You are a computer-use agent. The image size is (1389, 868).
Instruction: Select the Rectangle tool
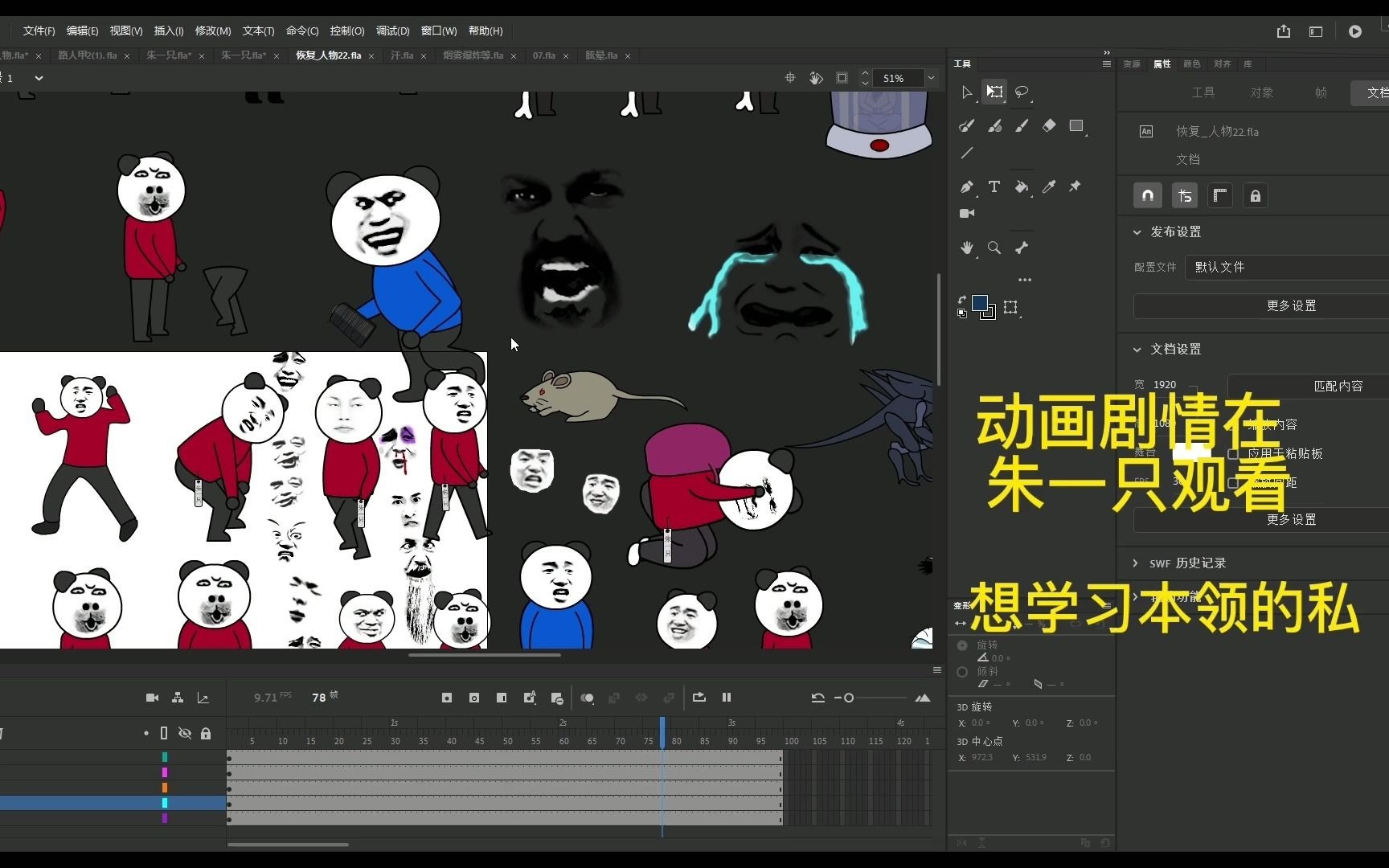pos(1076,125)
